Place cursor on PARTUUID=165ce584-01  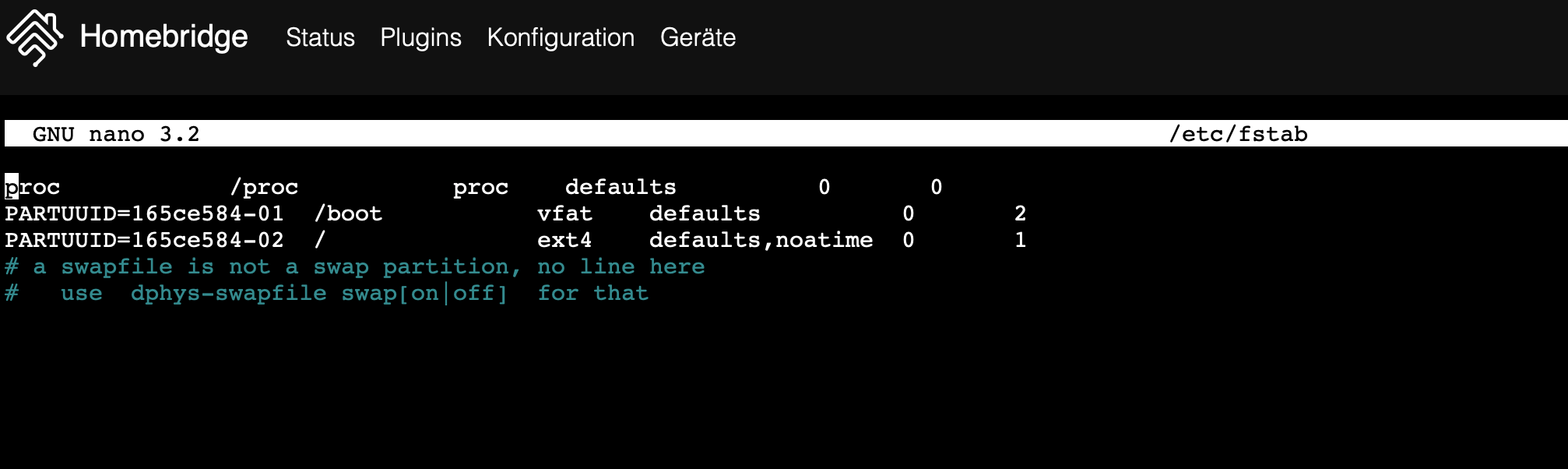click(144, 213)
